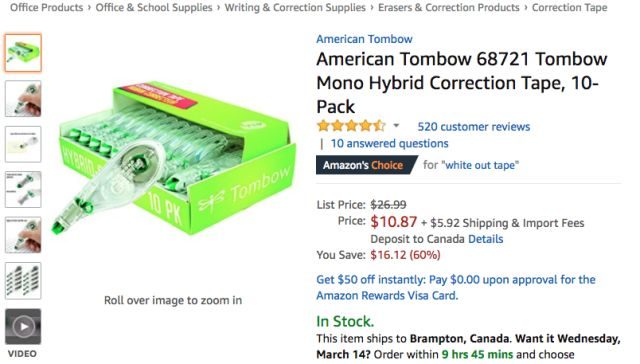
Task: Expand the star rating dropdown arrow
Action: click(396, 126)
